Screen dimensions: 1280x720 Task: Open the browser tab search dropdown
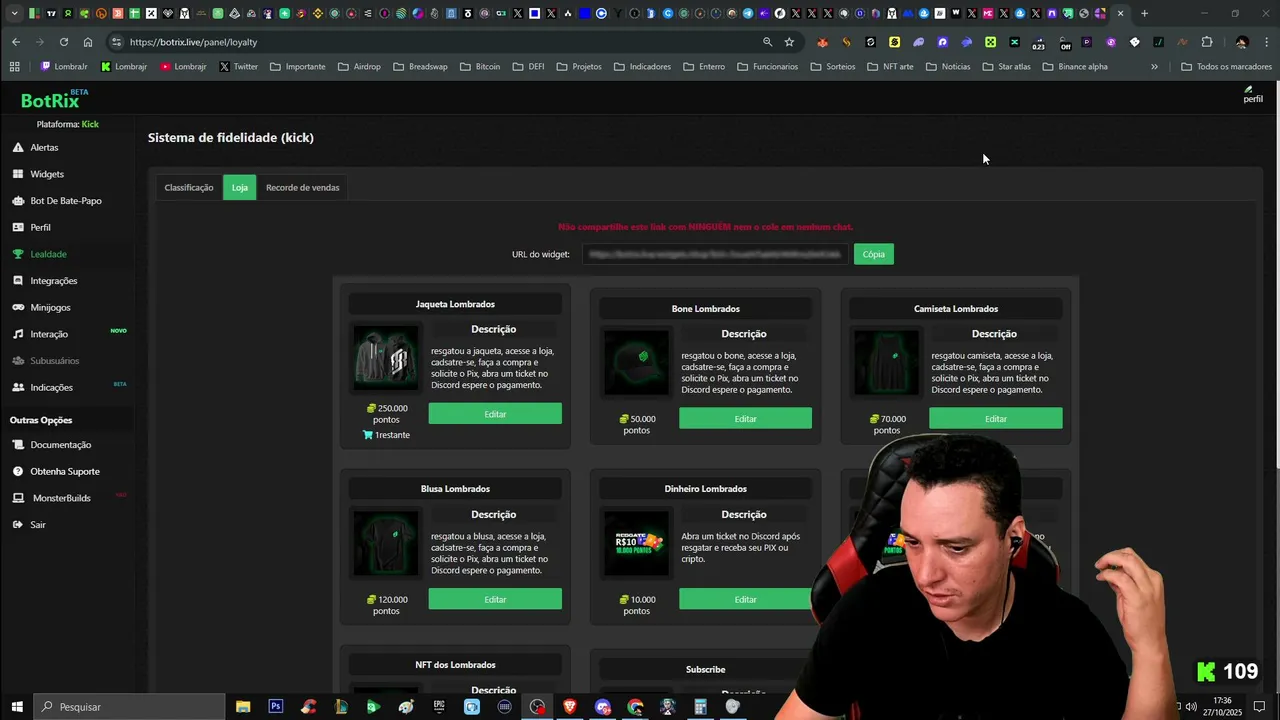point(14,13)
